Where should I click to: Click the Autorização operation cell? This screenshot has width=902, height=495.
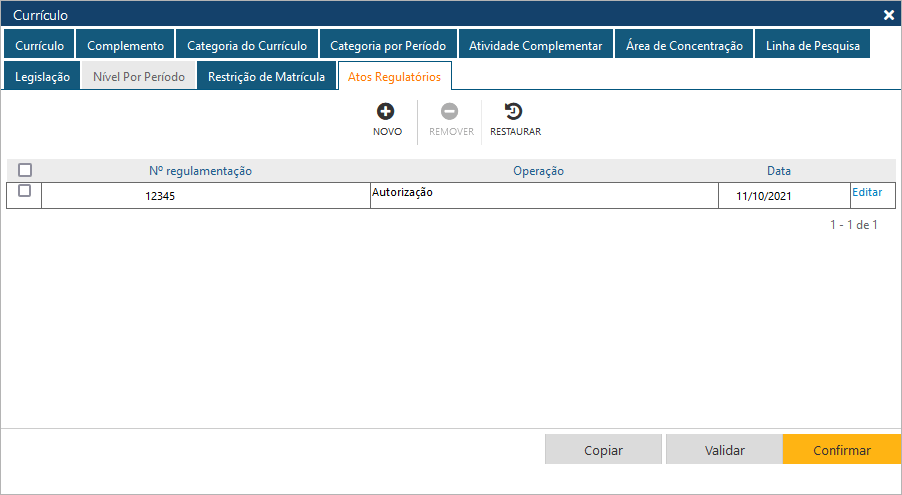[x=543, y=195]
